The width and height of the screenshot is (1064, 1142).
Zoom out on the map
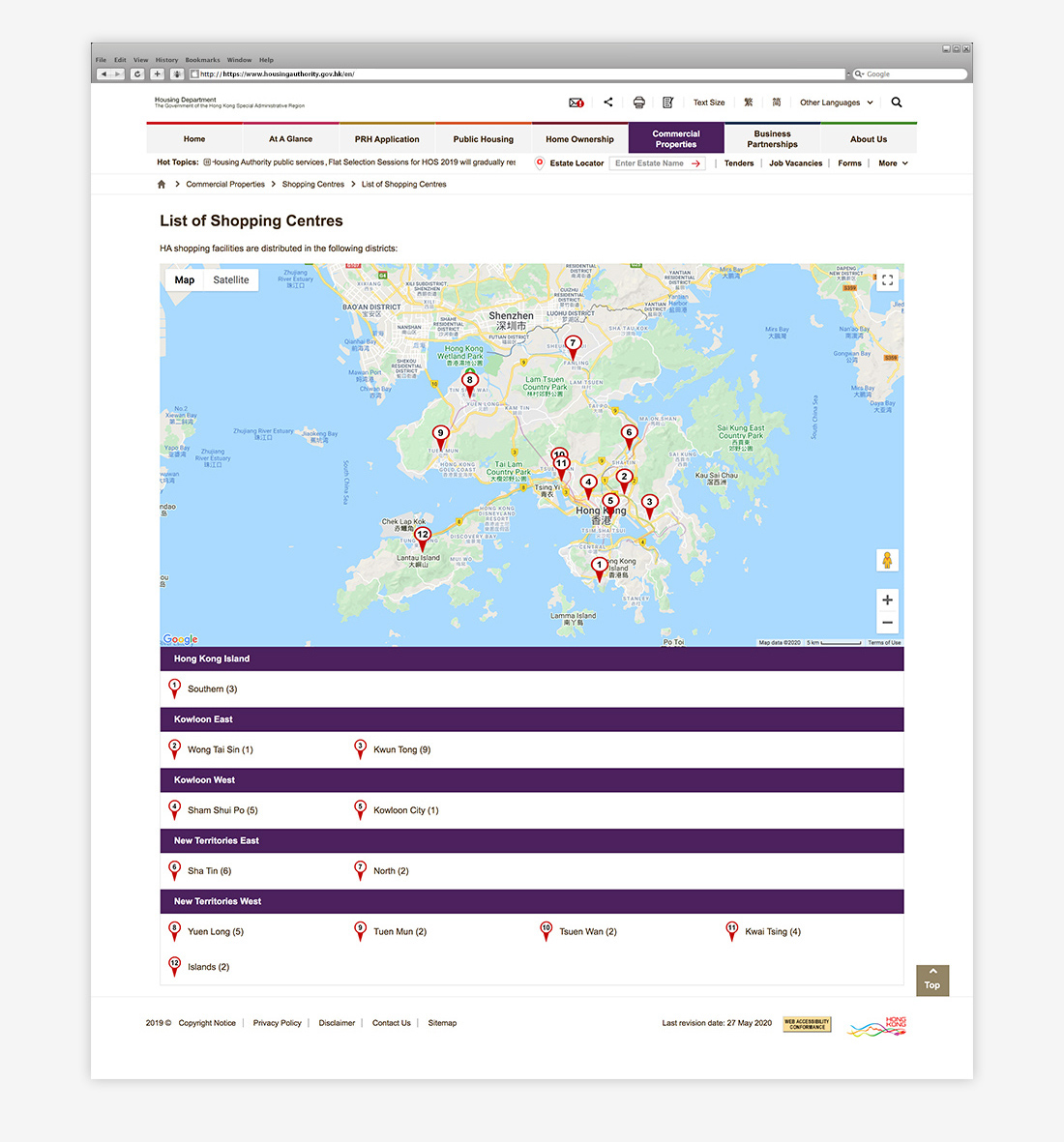point(887,624)
